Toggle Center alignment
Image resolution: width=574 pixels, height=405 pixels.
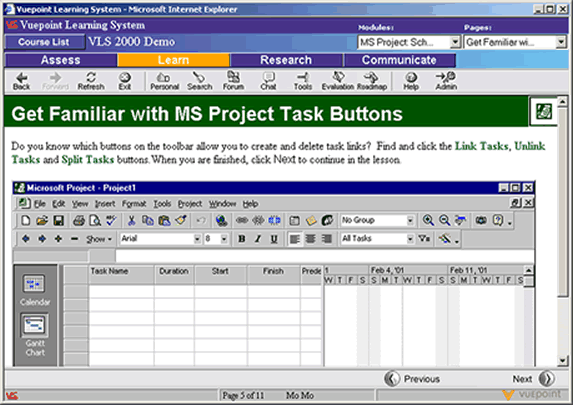[310, 239]
